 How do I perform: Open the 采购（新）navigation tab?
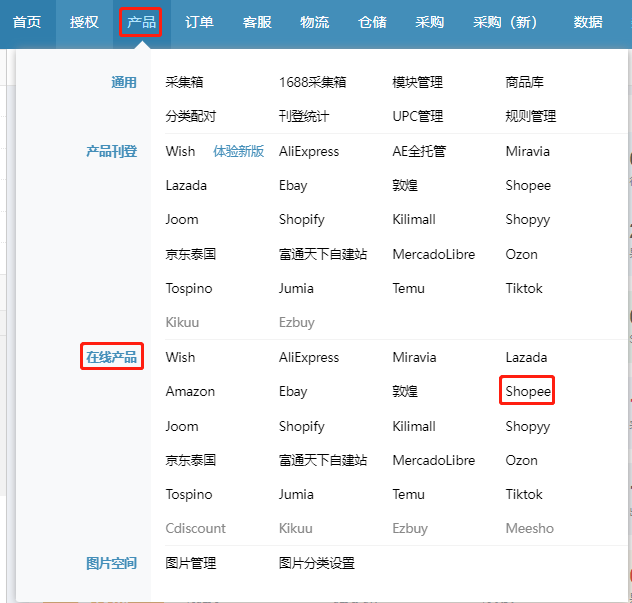[505, 22]
